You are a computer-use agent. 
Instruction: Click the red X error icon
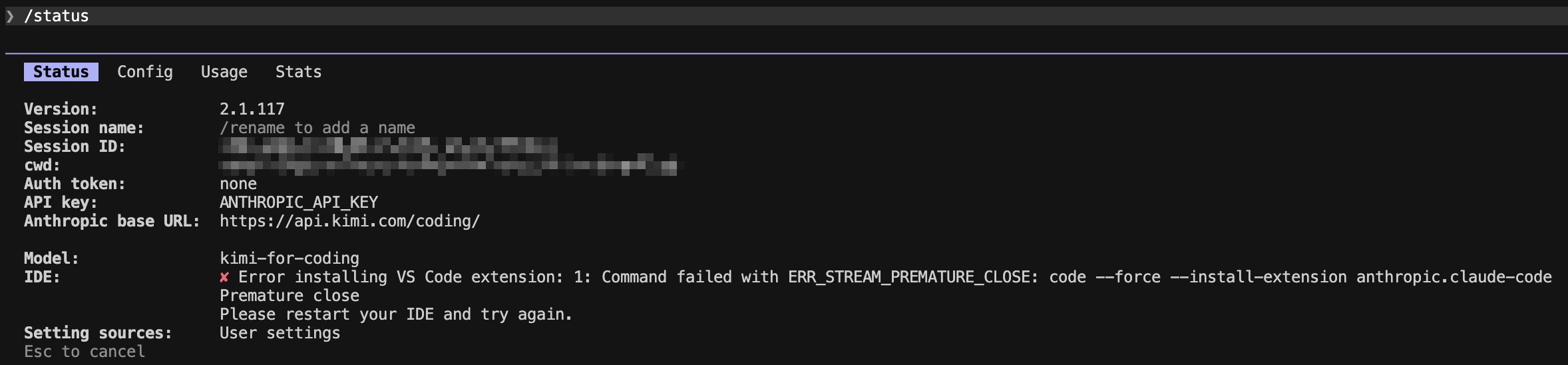pos(224,277)
